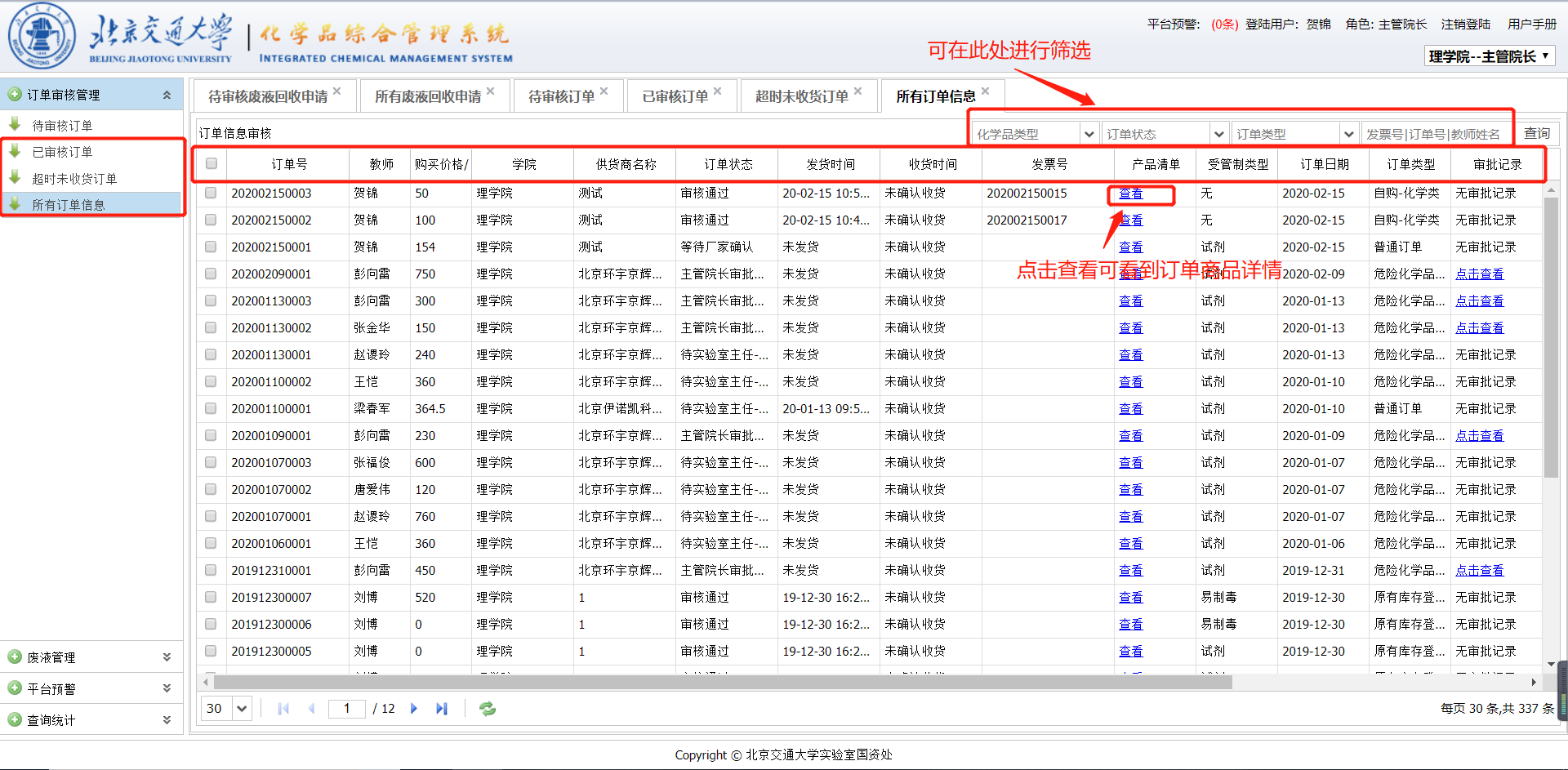This screenshot has height=770, width=1568.
Task: Close the 待审核订单 tab with its X icon
Action: (604, 91)
